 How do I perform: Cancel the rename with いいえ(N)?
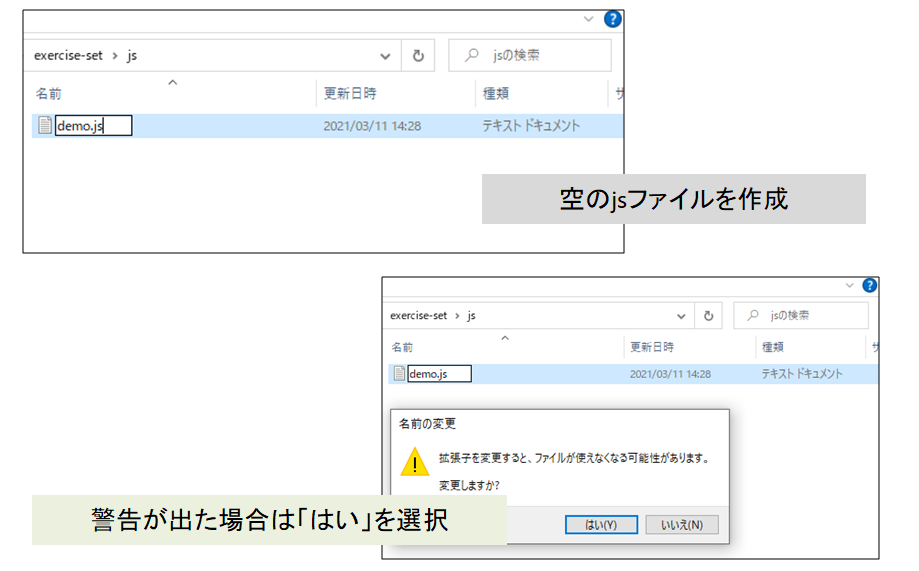pyautogui.click(x=682, y=525)
